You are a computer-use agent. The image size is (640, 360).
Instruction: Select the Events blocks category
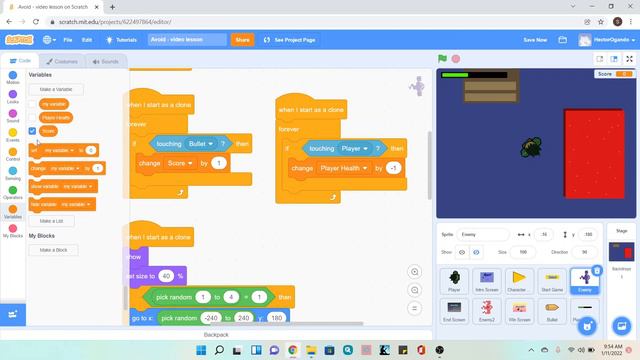[13, 135]
